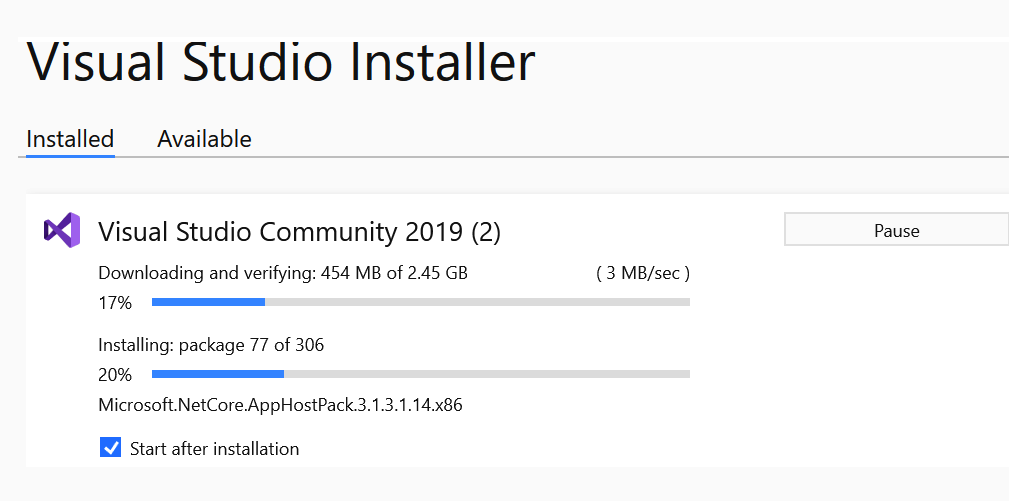Switch to the Installed tab
1009x501 pixels.
70,139
